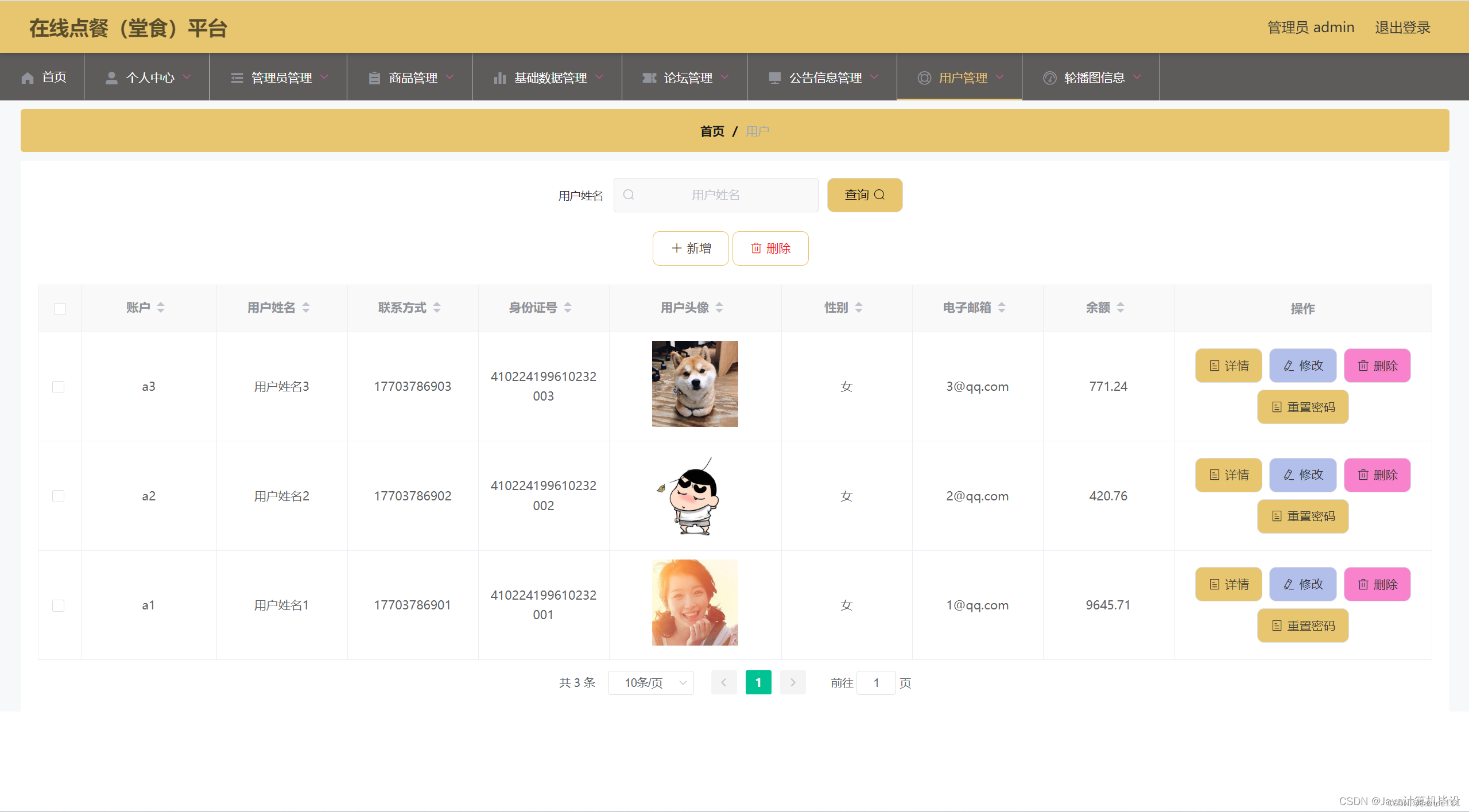Click the 详情 document icon in the a1 row
The height and width of the screenshot is (812, 1469).
[x=1215, y=585]
